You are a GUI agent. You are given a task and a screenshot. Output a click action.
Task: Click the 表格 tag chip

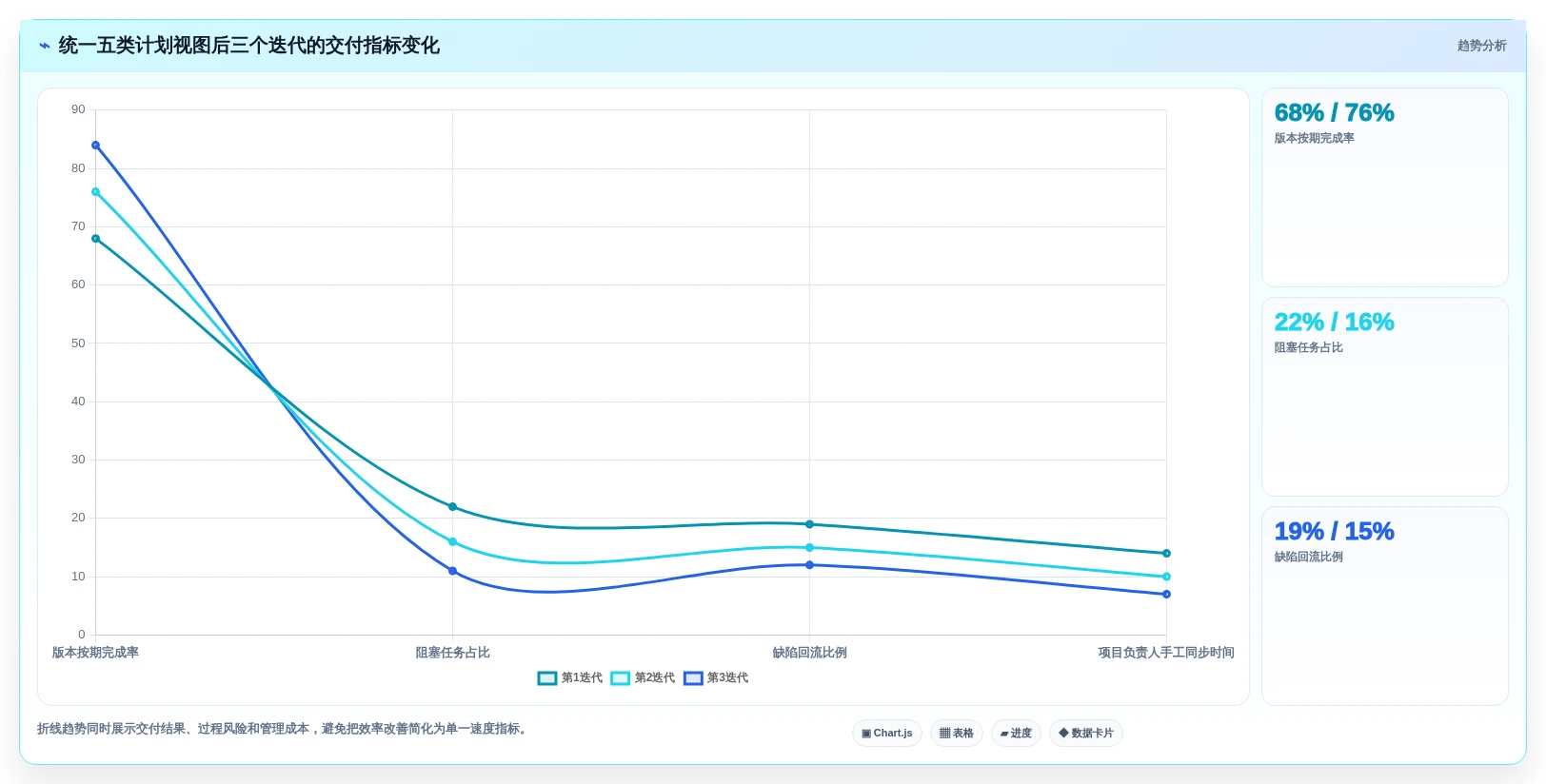click(957, 734)
